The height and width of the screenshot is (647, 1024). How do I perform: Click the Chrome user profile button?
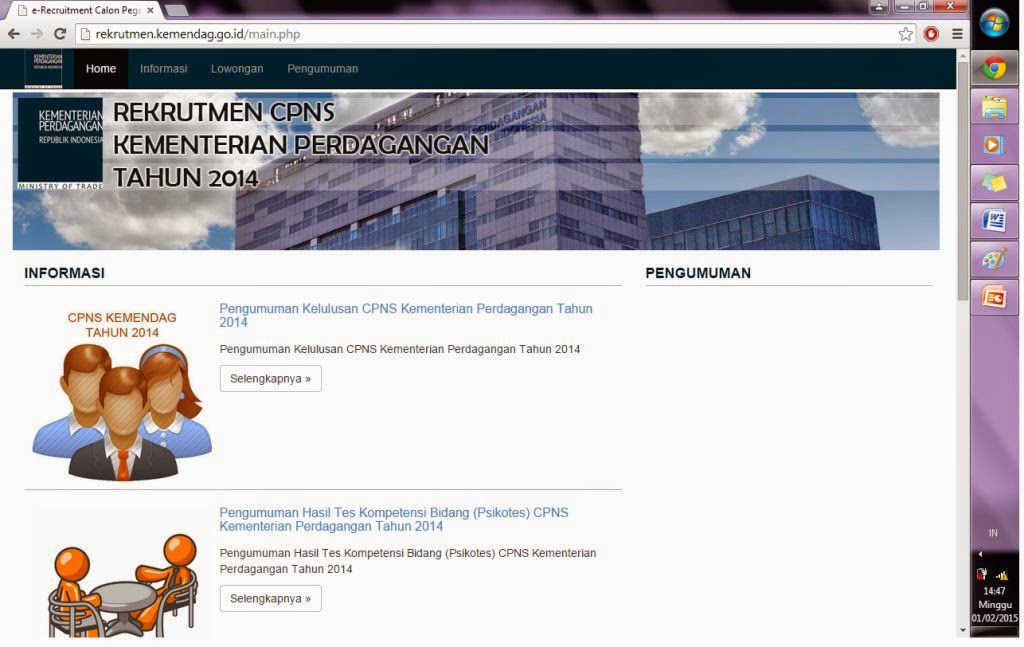coord(878,7)
